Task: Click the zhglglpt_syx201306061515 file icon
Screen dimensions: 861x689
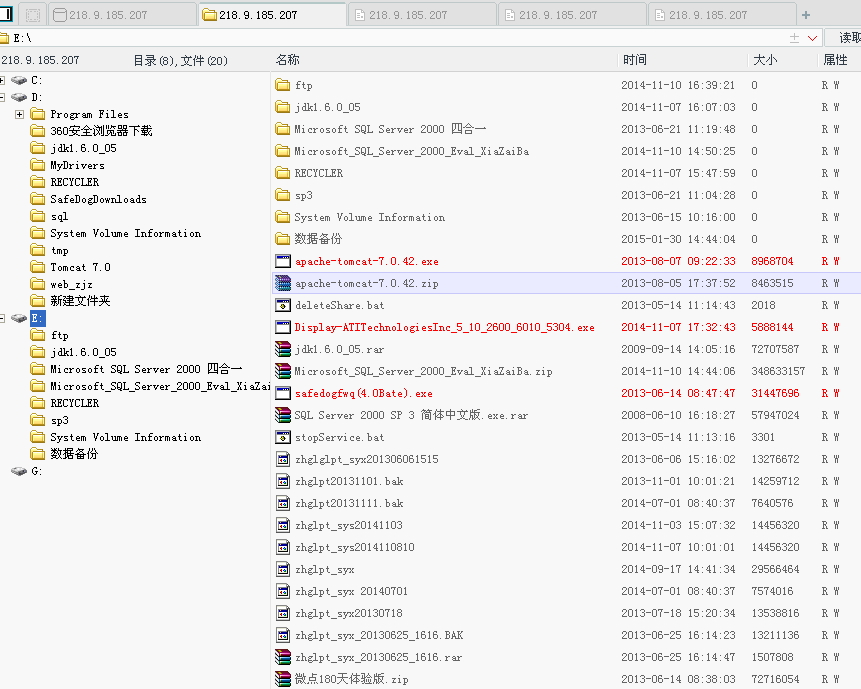Action: [283, 459]
